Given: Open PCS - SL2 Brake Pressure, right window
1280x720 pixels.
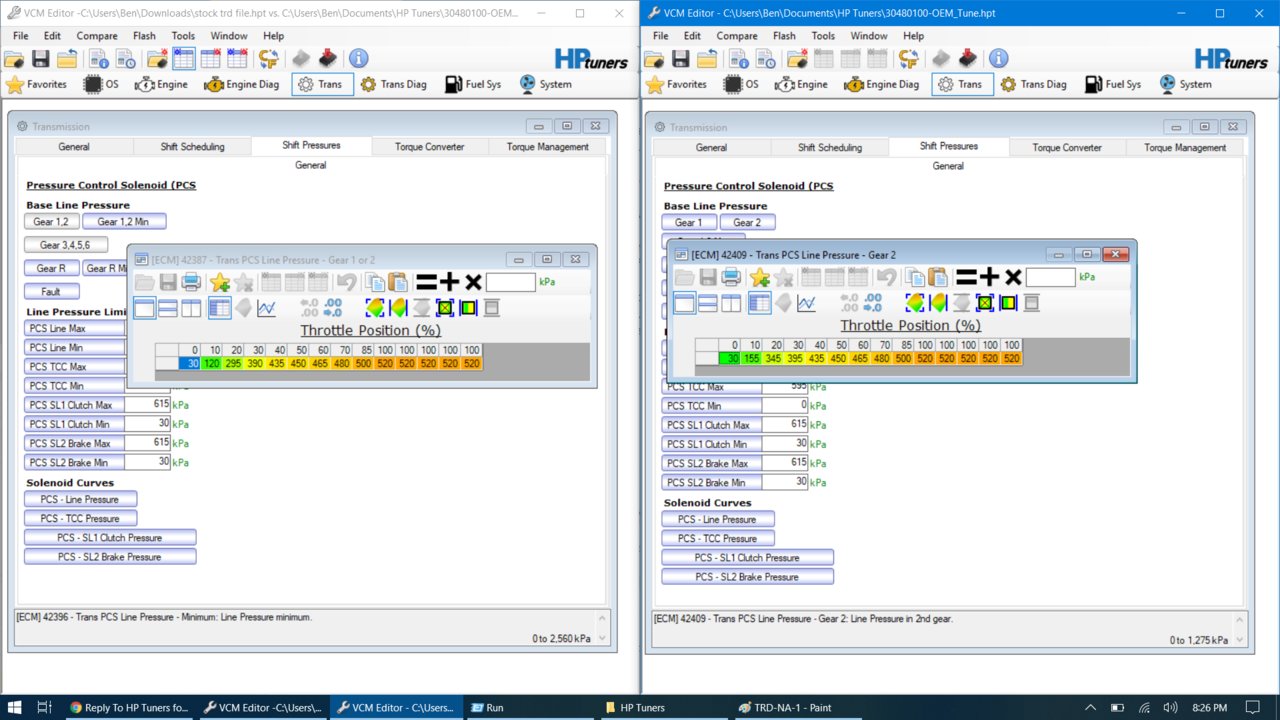Looking at the screenshot, I should (747, 577).
